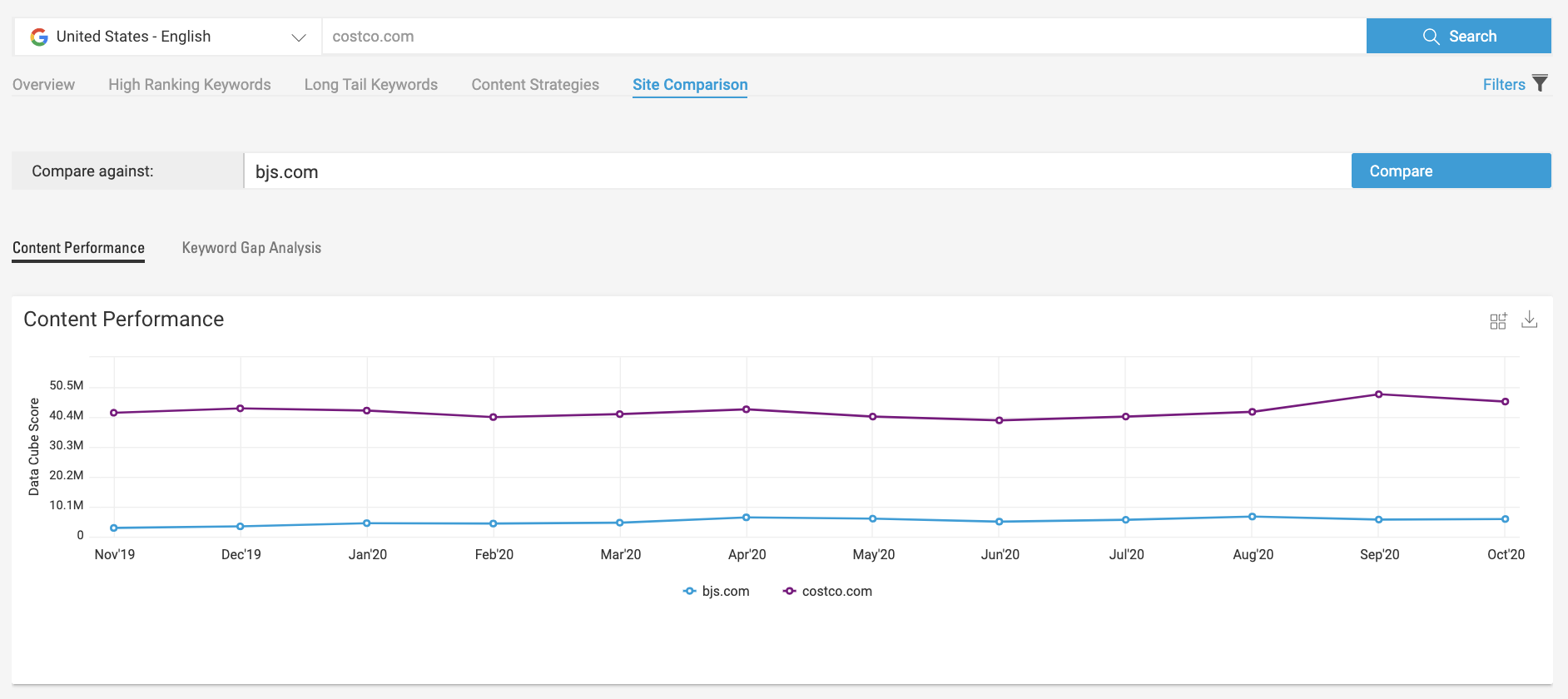Click the Google logo icon in region selector
Screen dimensions: 1568x699
coord(39,37)
